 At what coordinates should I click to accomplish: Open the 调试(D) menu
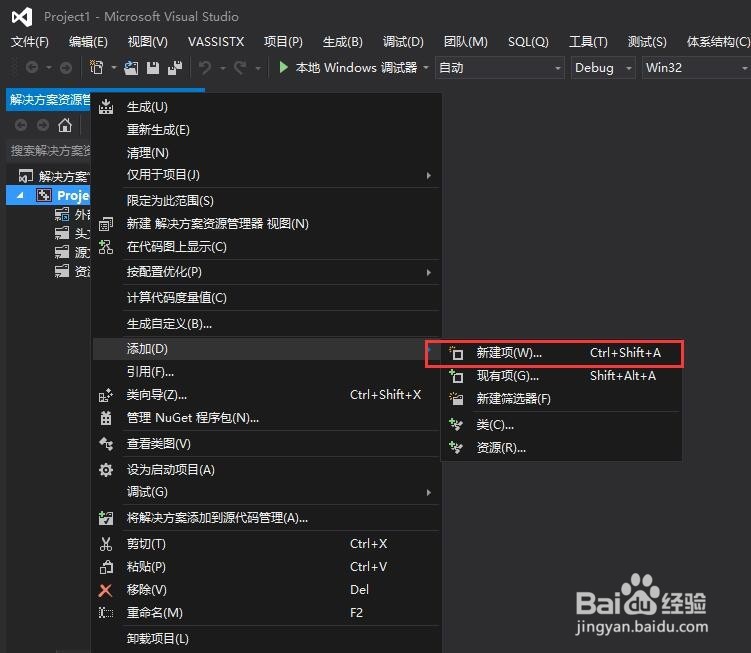tap(403, 42)
